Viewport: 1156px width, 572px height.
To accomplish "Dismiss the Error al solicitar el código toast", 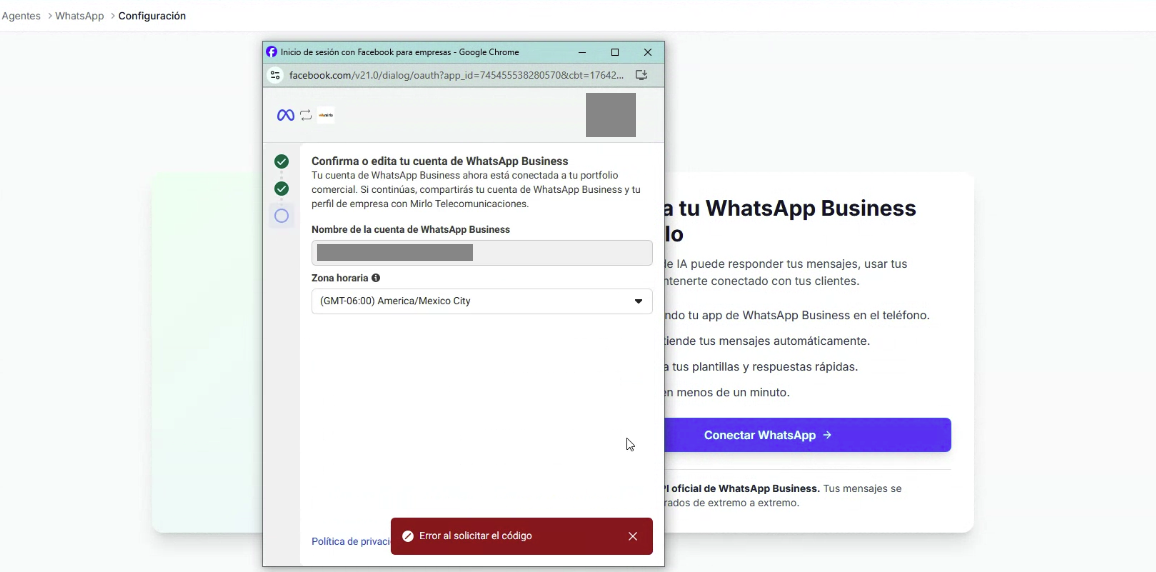I will [x=633, y=537].
